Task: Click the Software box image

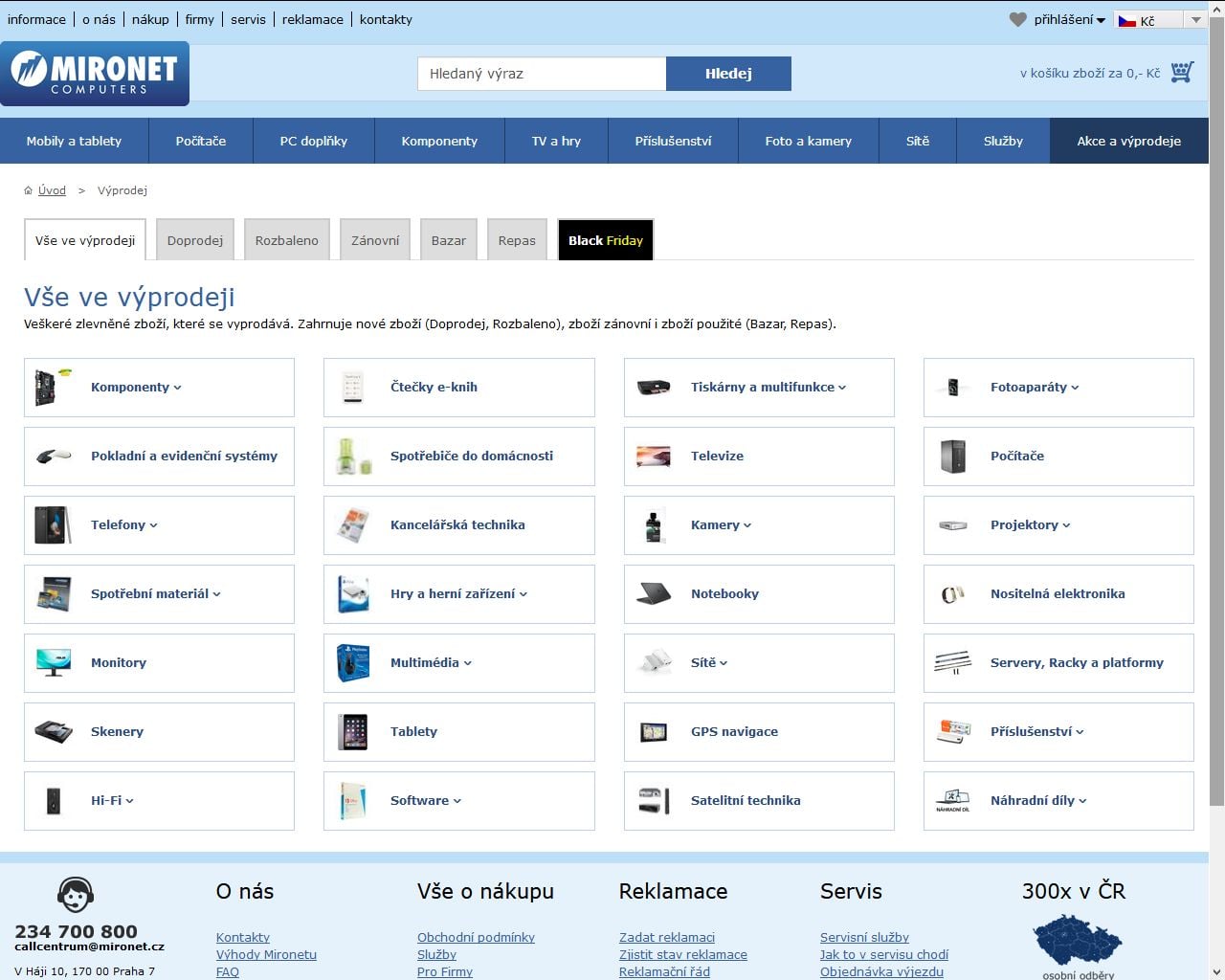Action: [x=352, y=800]
